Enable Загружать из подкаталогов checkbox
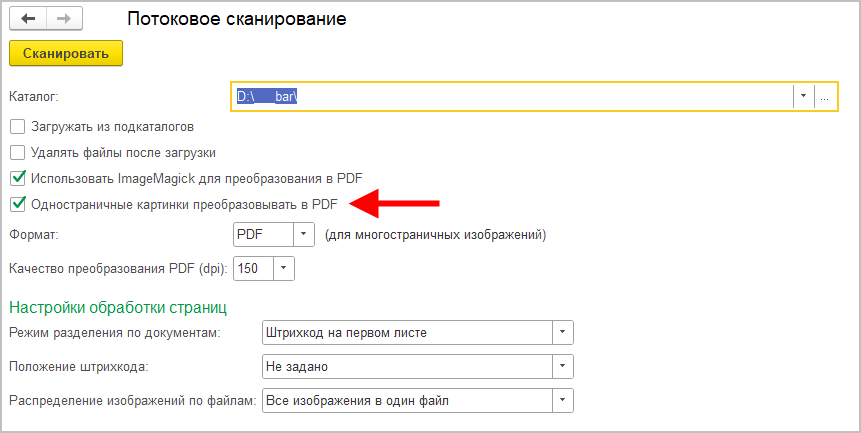Viewport: 861px width, 433px height. tap(17, 127)
